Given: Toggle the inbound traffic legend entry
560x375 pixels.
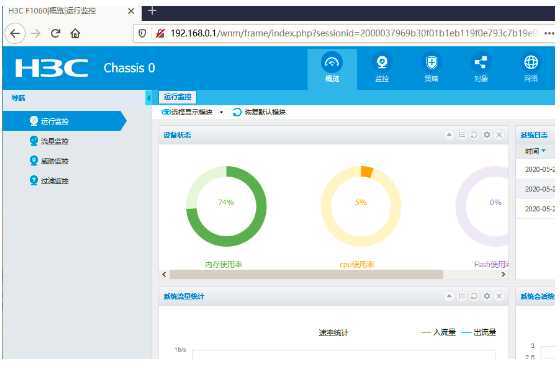Looking at the screenshot, I should [x=438, y=332].
